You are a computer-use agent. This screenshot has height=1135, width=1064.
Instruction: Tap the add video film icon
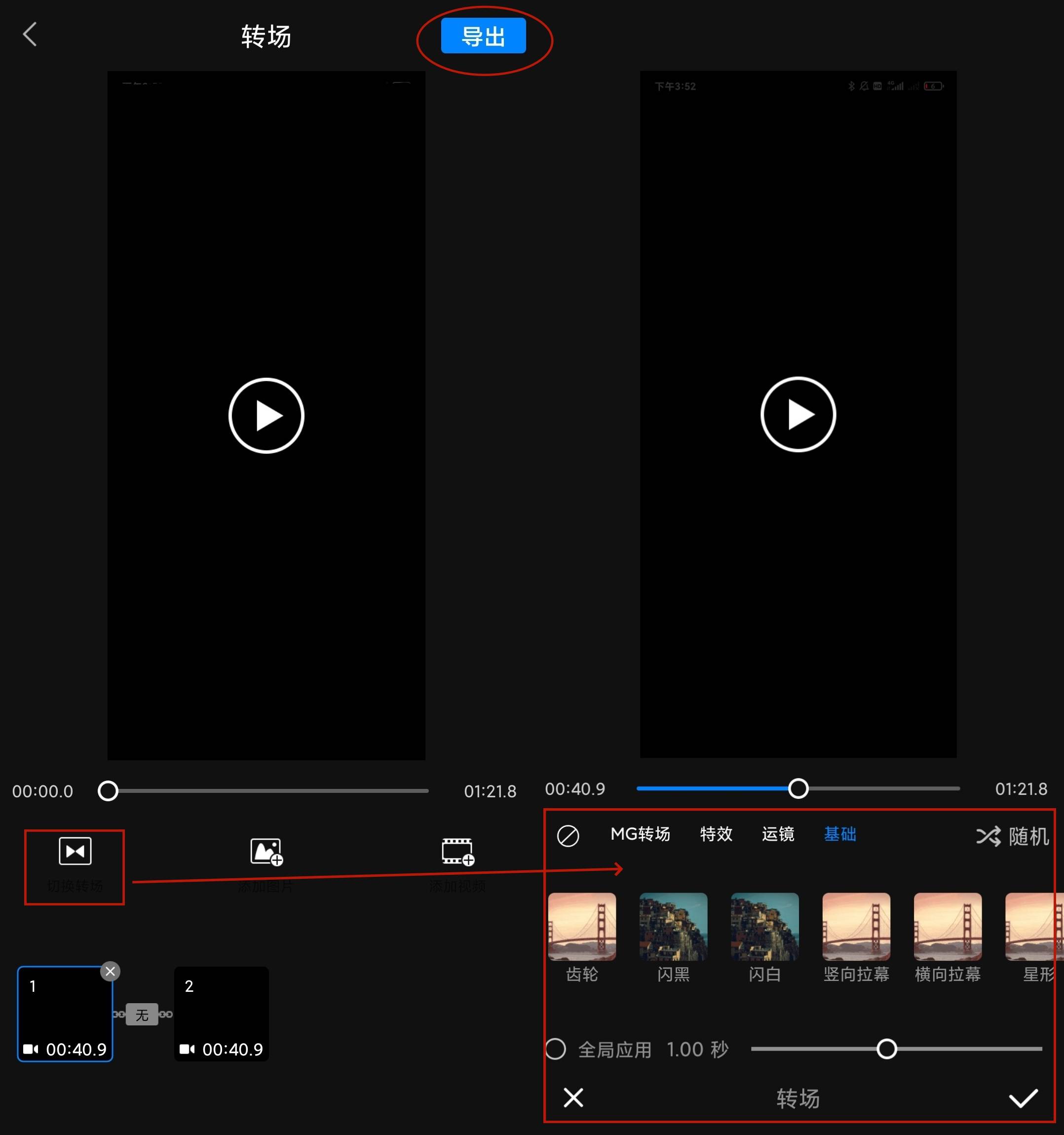point(457,852)
